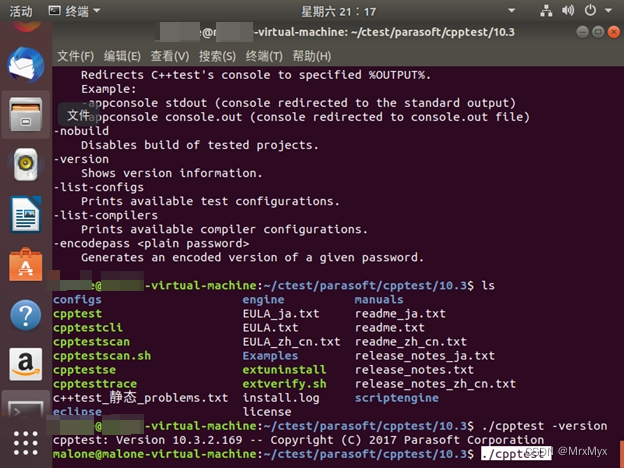Click the configs directory name
The image size is (624, 468).
pyautogui.click(x=77, y=300)
